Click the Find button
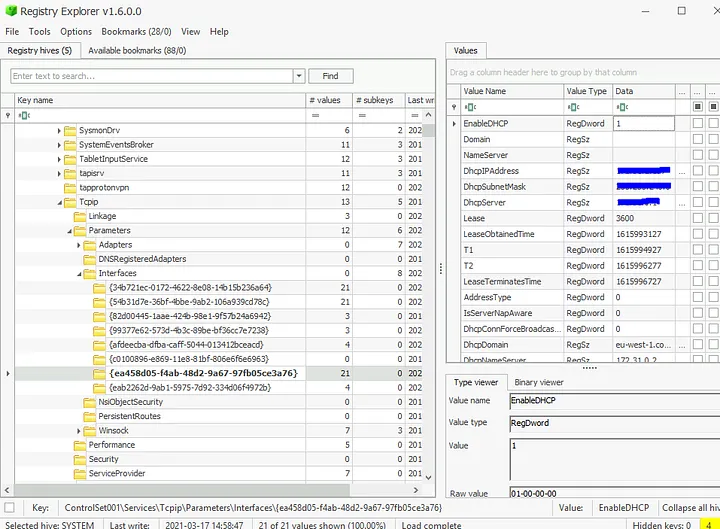The height and width of the screenshot is (529, 720). 330,76
